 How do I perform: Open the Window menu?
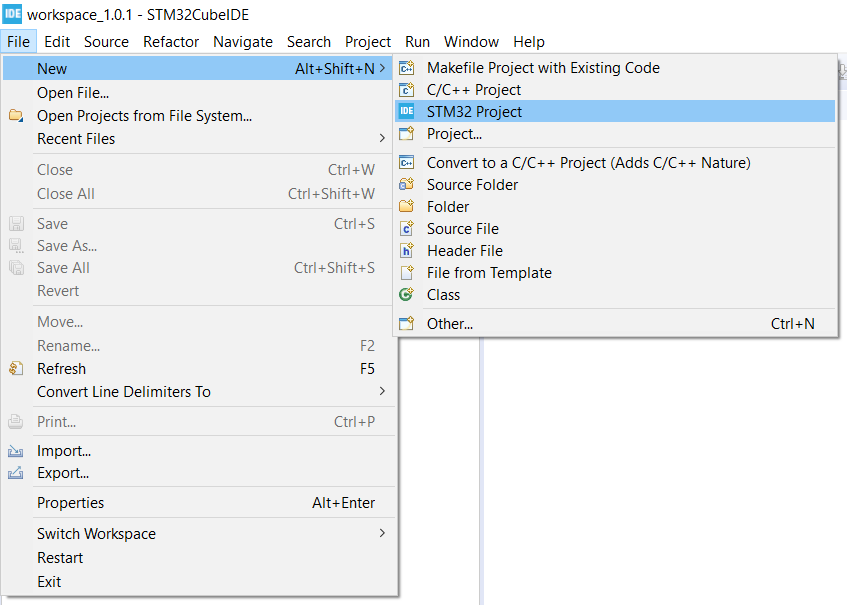[472, 42]
